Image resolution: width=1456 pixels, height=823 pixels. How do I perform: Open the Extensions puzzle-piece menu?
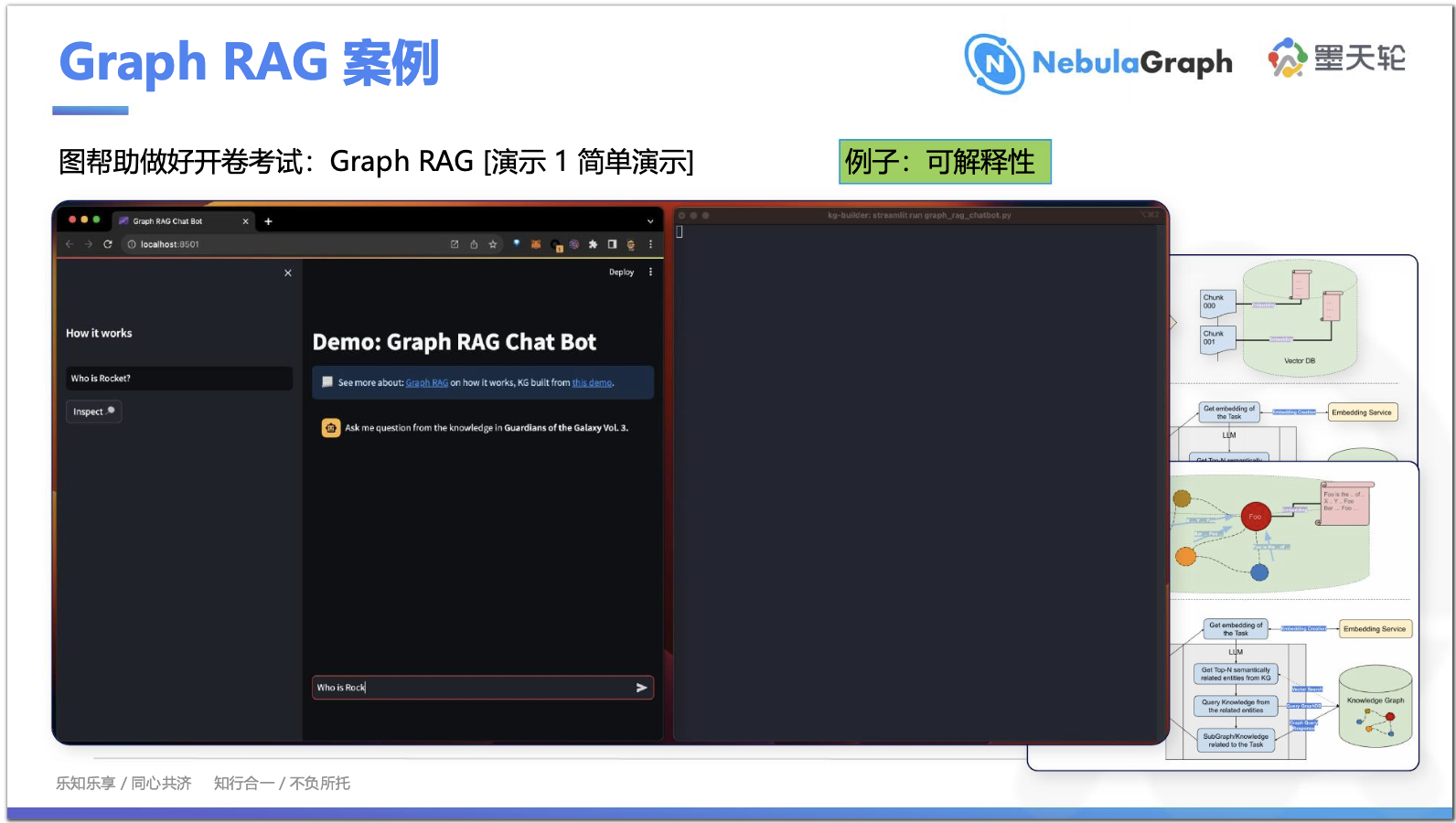click(x=593, y=244)
